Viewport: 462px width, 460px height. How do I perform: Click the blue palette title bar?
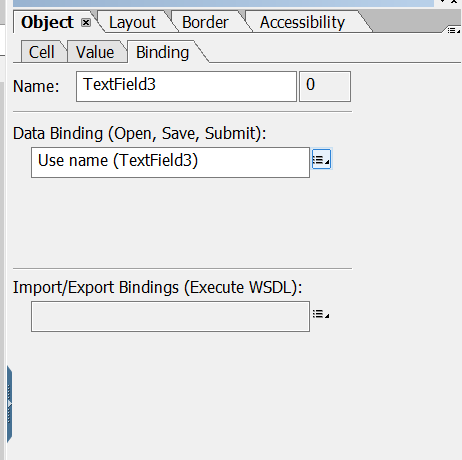coord(223,3)
